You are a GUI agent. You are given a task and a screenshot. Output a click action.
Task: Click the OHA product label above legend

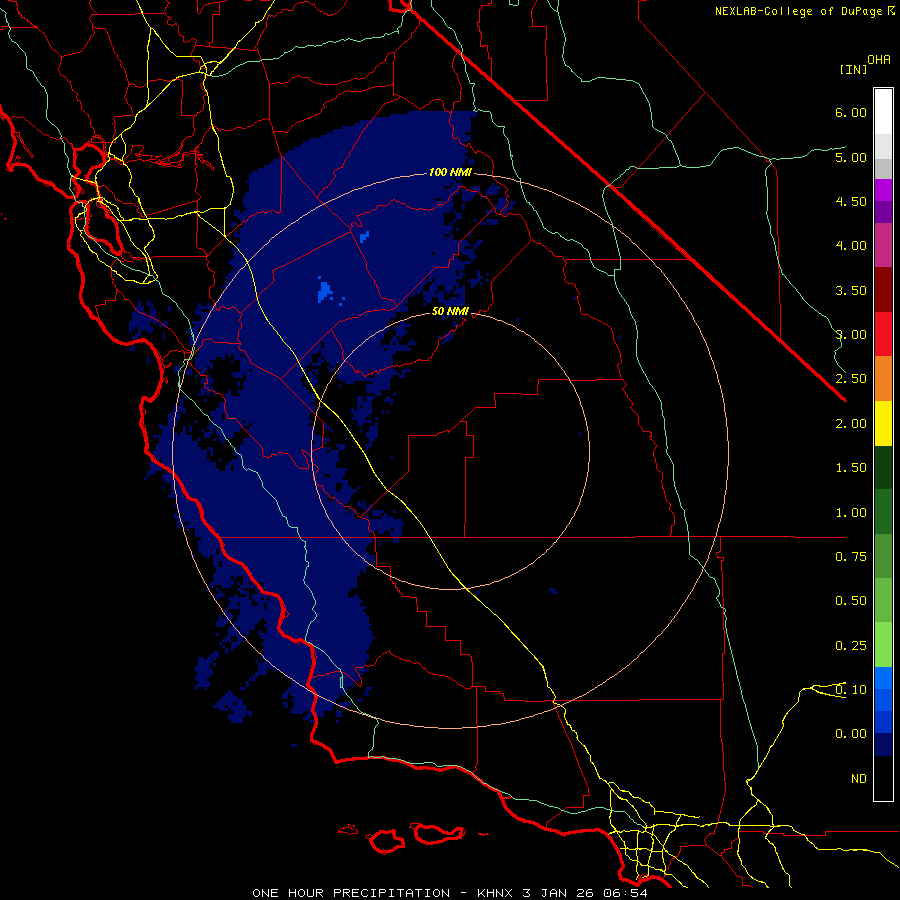(879, 60)
